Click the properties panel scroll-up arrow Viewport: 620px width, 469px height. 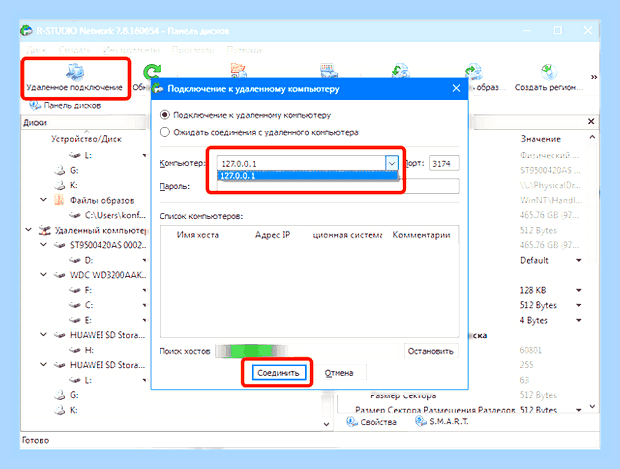(592, 137)
